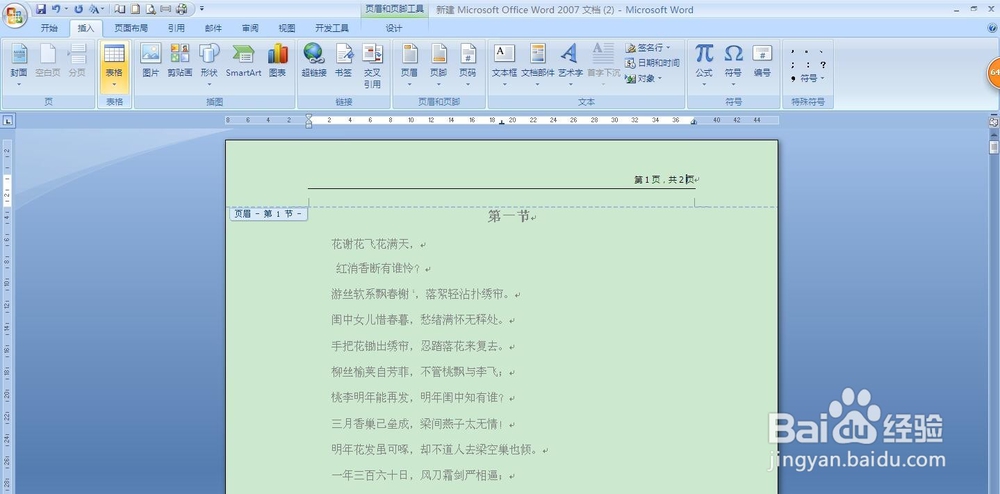Insert a SmartArt graphic
Viewport: 1000px width, 494px height.
tap(244, 61)
